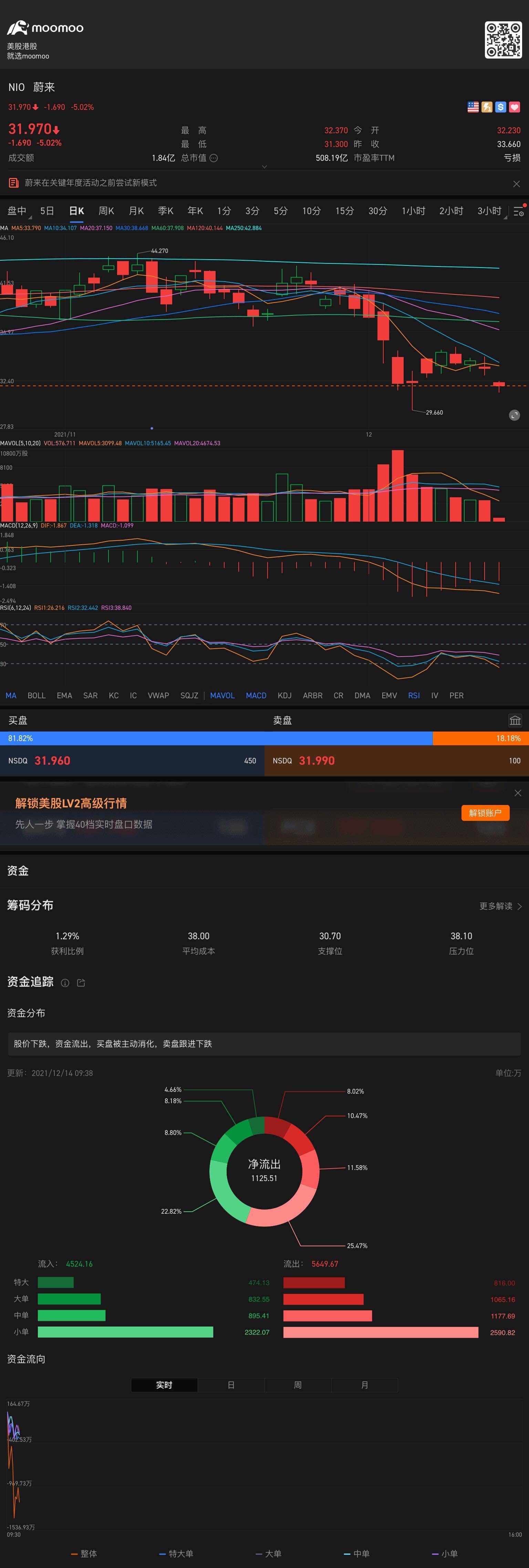529x1568 pixels.
Task: Tap the blue 81.82% bid ratio bar
Action: coord(216,738)
